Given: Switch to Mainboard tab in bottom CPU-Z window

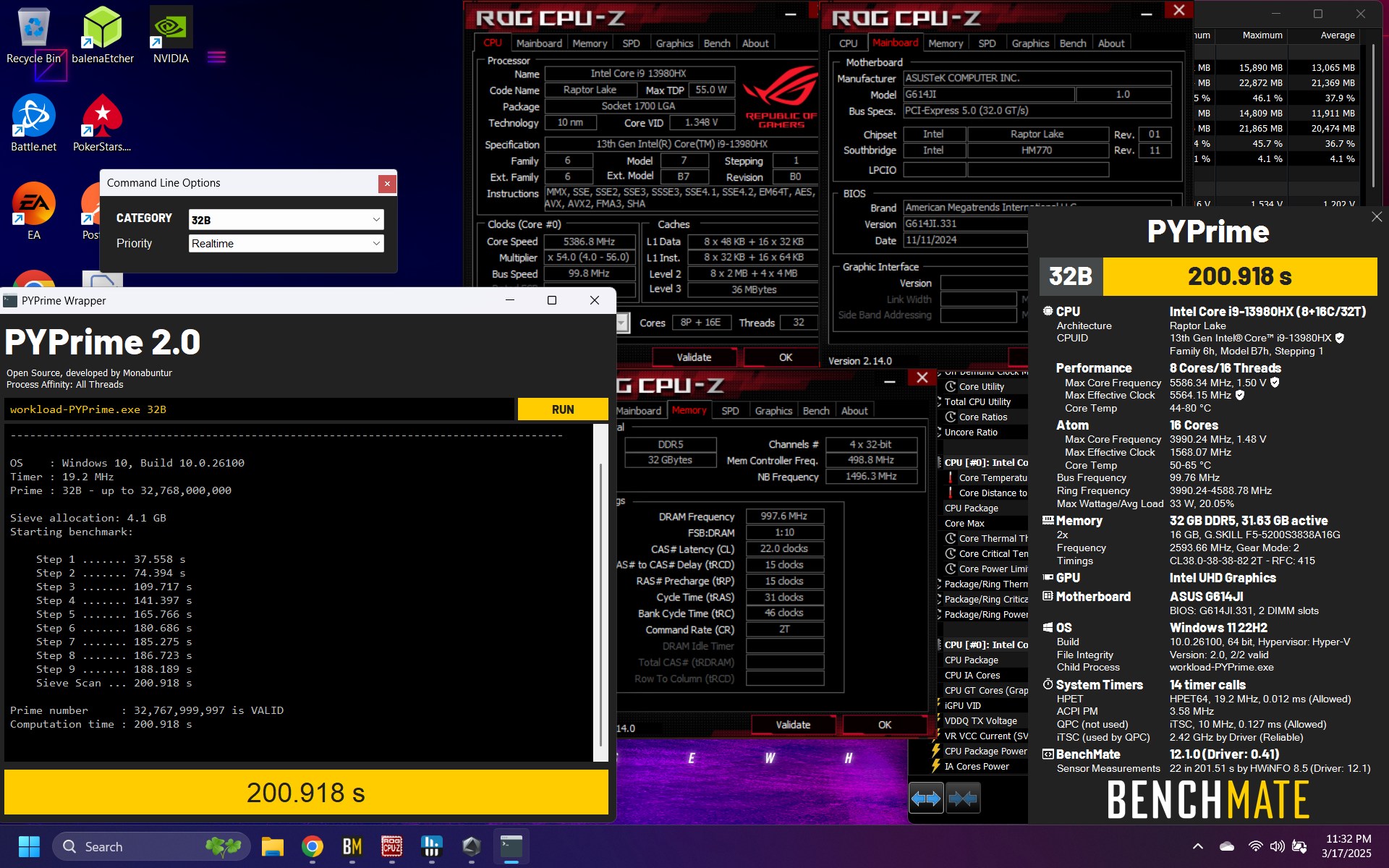Looking at the screenshot, I should coord(639,411).
